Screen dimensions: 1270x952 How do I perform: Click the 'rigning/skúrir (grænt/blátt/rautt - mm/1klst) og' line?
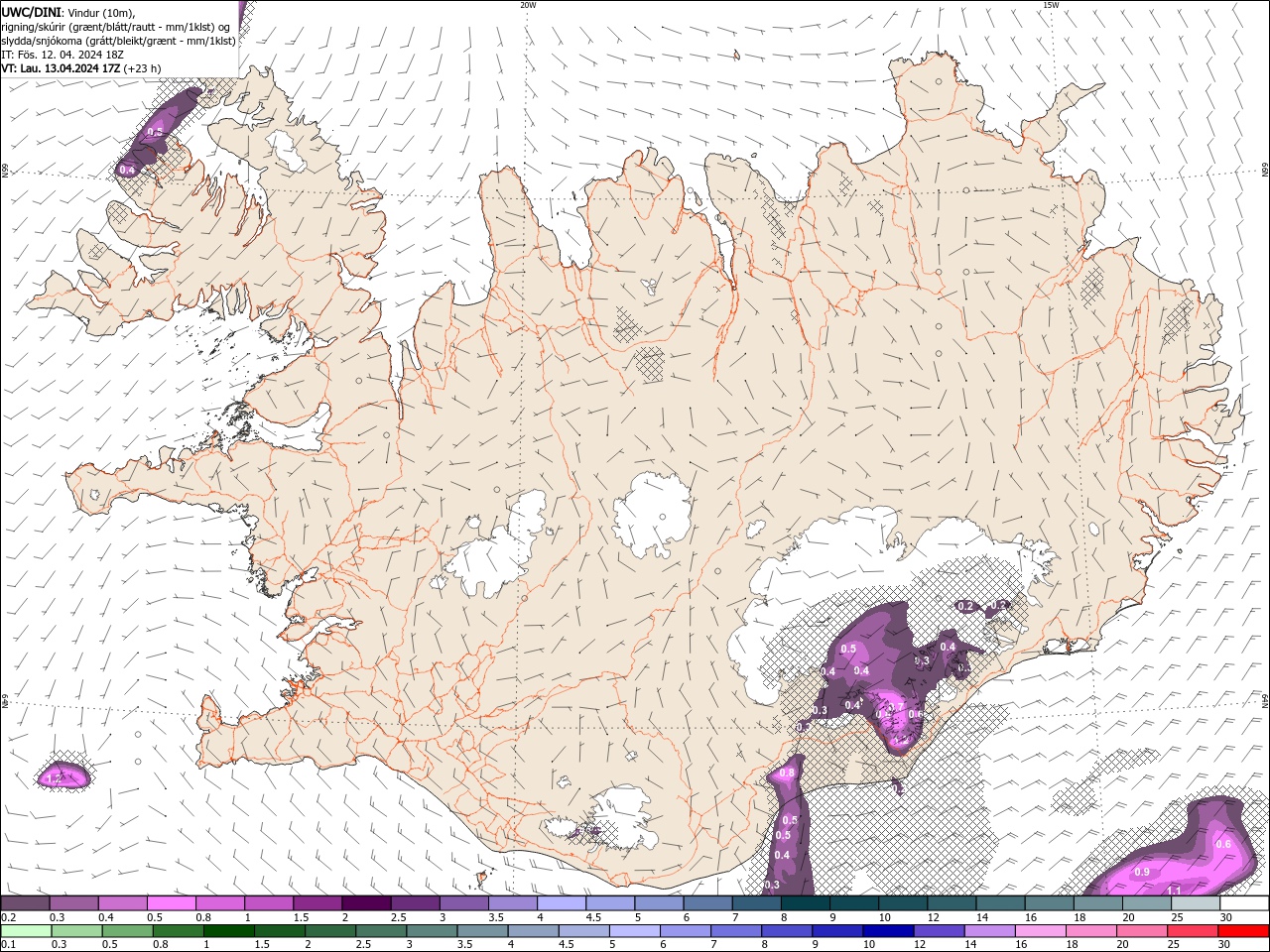coord(116,27)
